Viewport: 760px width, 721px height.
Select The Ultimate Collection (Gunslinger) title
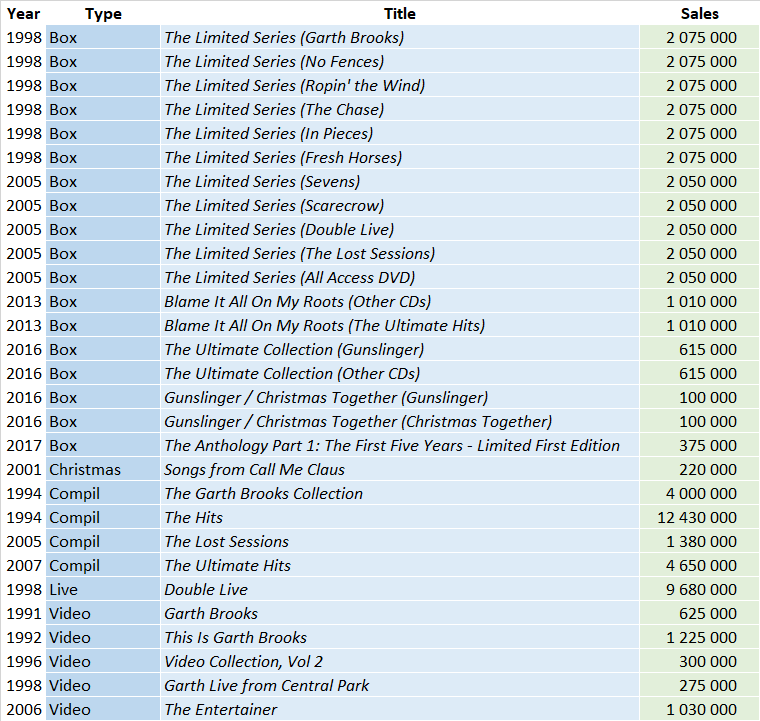(x=294, y=350)
